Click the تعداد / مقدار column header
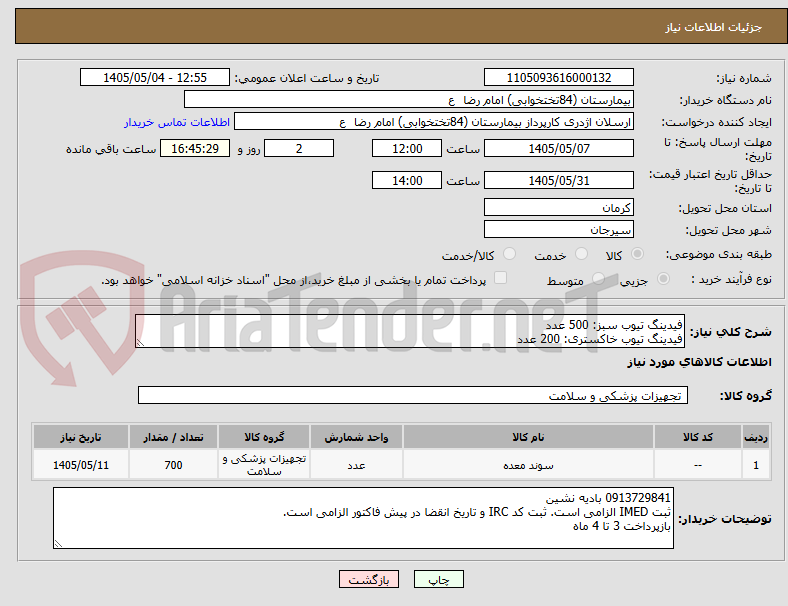Screen dimensions: 788x606 pyautogui.click(x=173, y=437)
